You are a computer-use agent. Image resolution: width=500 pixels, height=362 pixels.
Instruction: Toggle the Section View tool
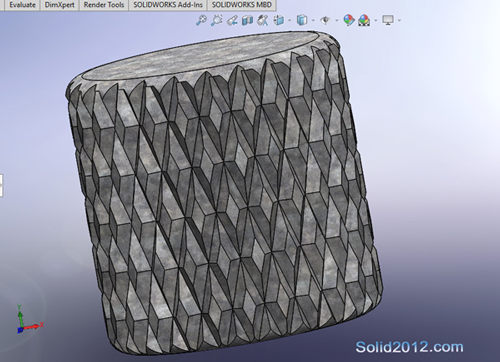(x=247, y=20)
